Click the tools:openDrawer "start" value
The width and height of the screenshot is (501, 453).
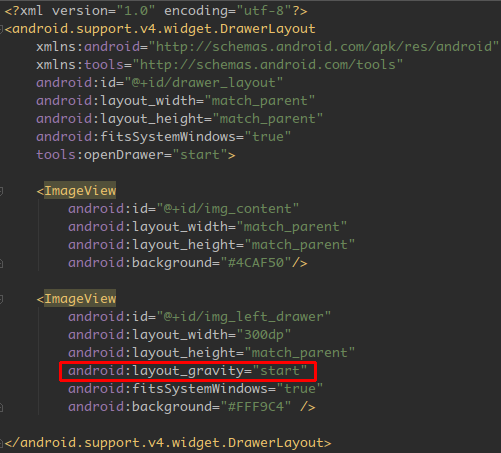[200, 155]
